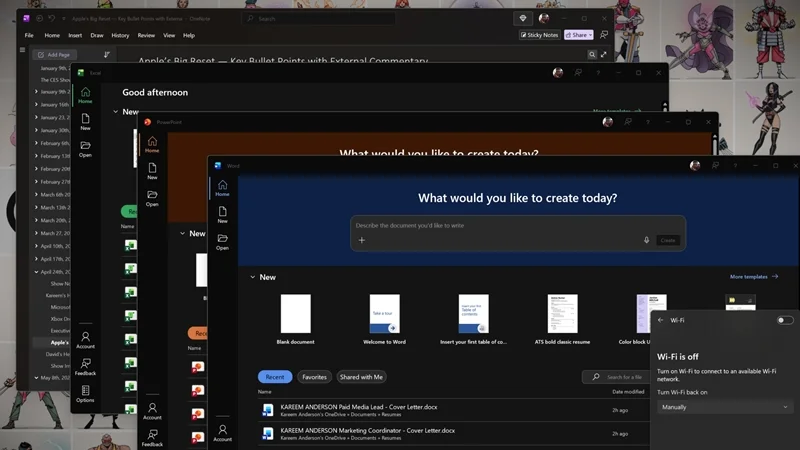
Task: Collapse New section in PowerPoint
Action: pyautogui.click(x=182, y=233)
